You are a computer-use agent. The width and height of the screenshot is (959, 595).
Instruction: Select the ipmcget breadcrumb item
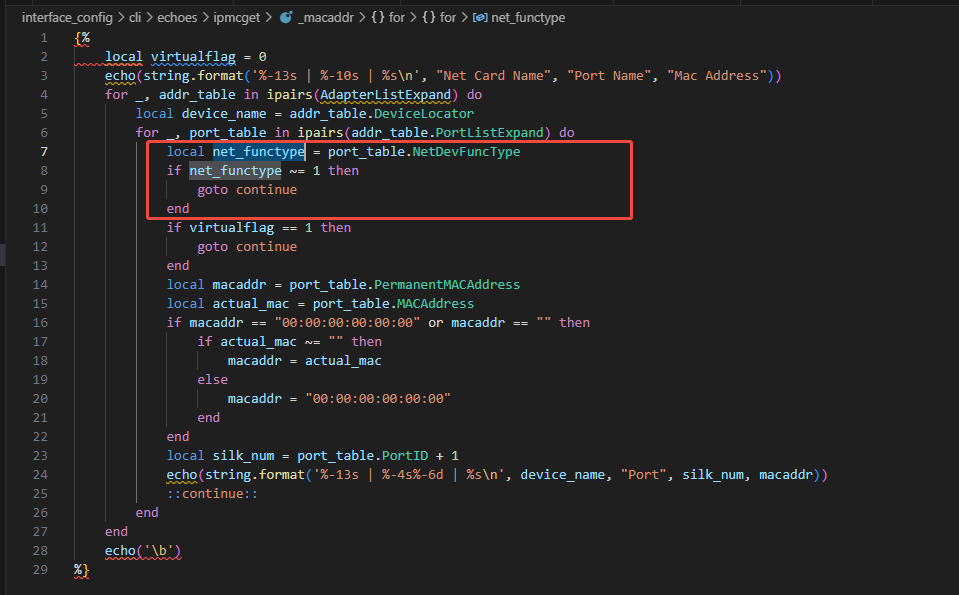[239, 18]
